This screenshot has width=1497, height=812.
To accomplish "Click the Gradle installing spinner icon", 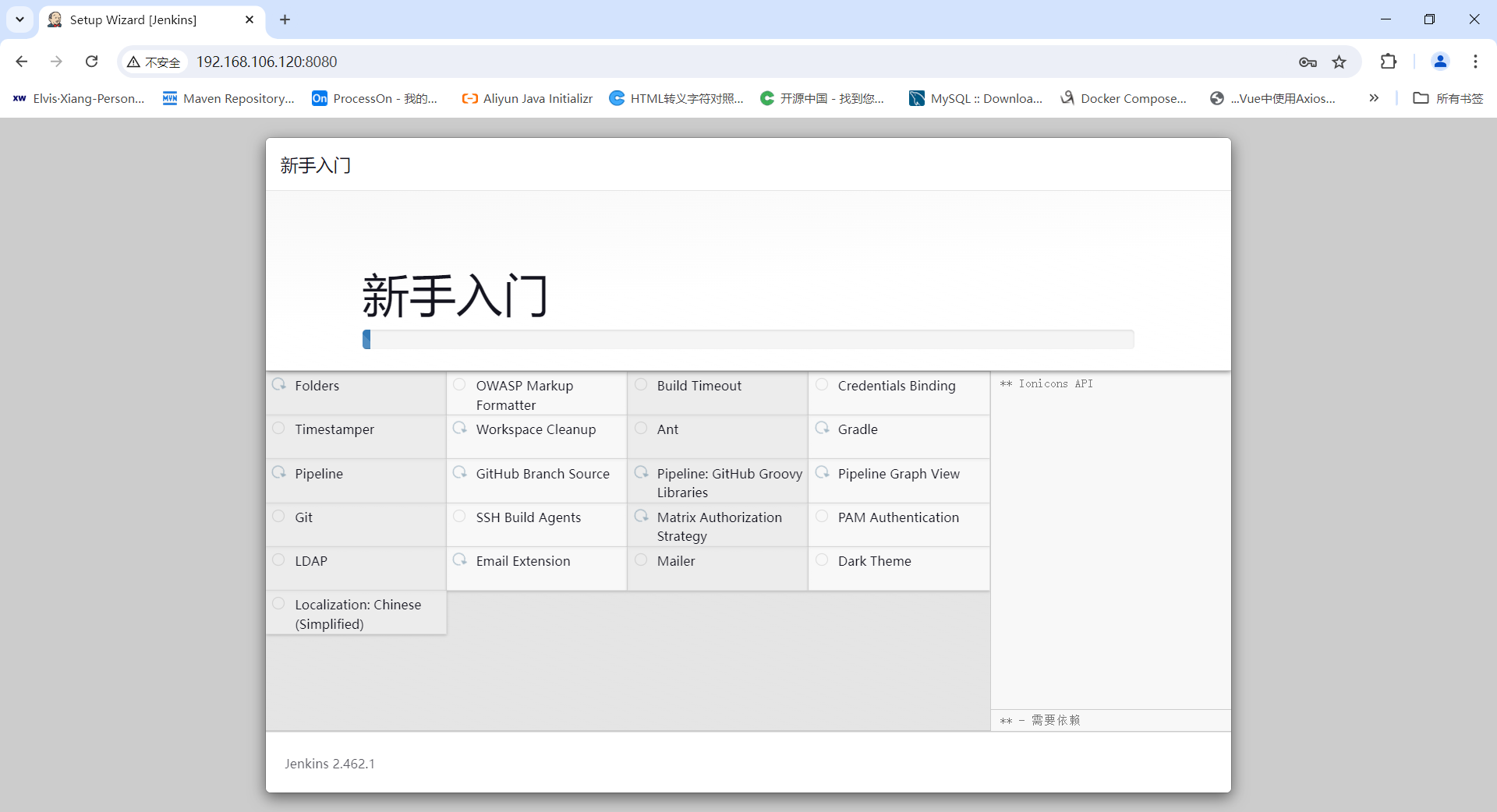I will [x=822, y=428].
